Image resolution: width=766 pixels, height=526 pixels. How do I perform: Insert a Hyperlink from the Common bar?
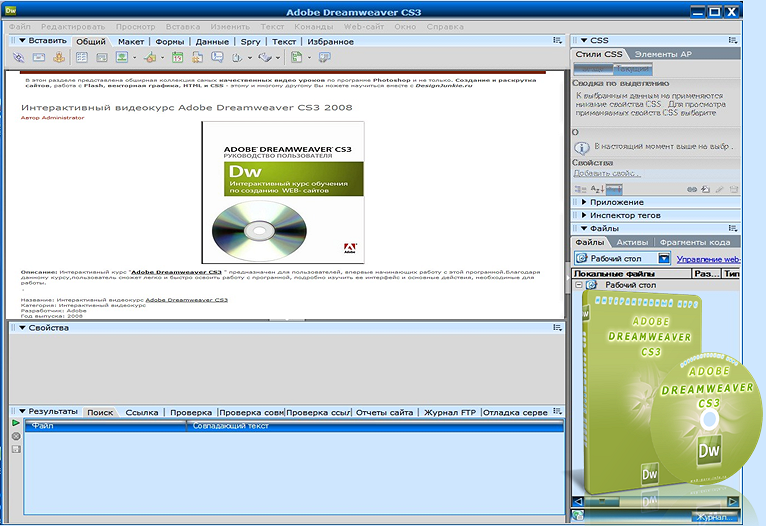pos(19,58)
